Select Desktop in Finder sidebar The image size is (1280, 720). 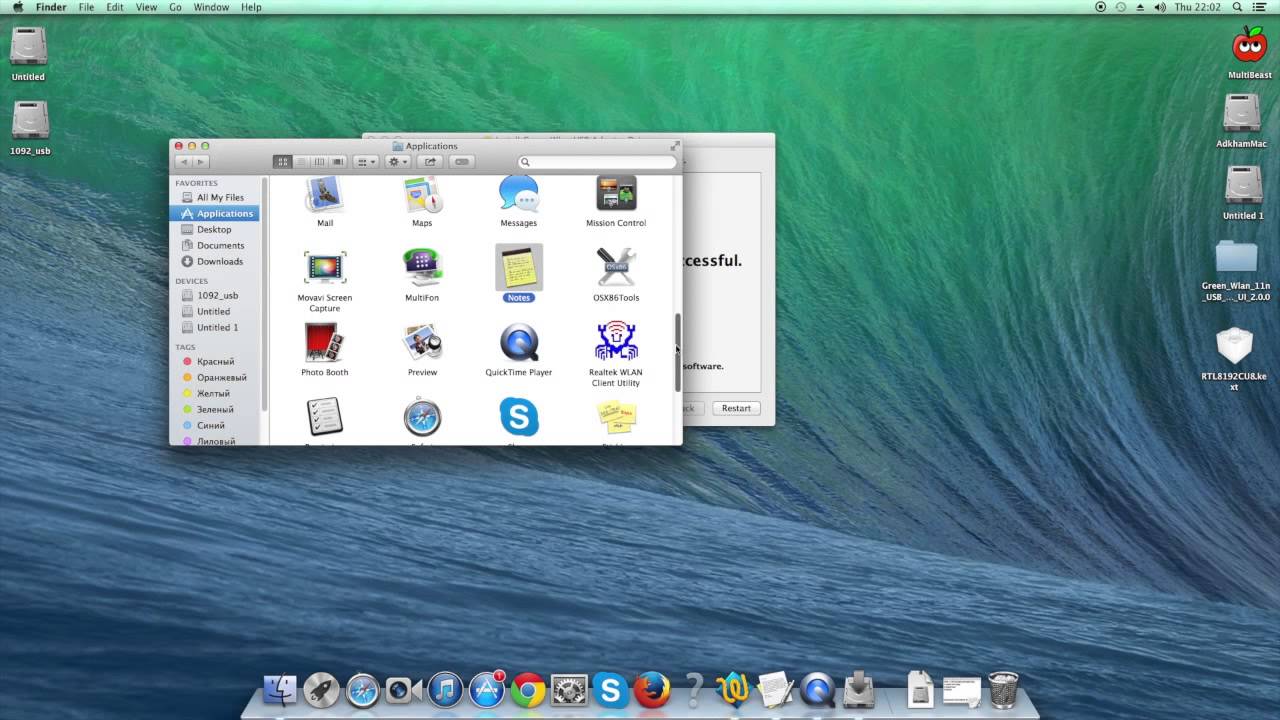(x=216, y=230)
